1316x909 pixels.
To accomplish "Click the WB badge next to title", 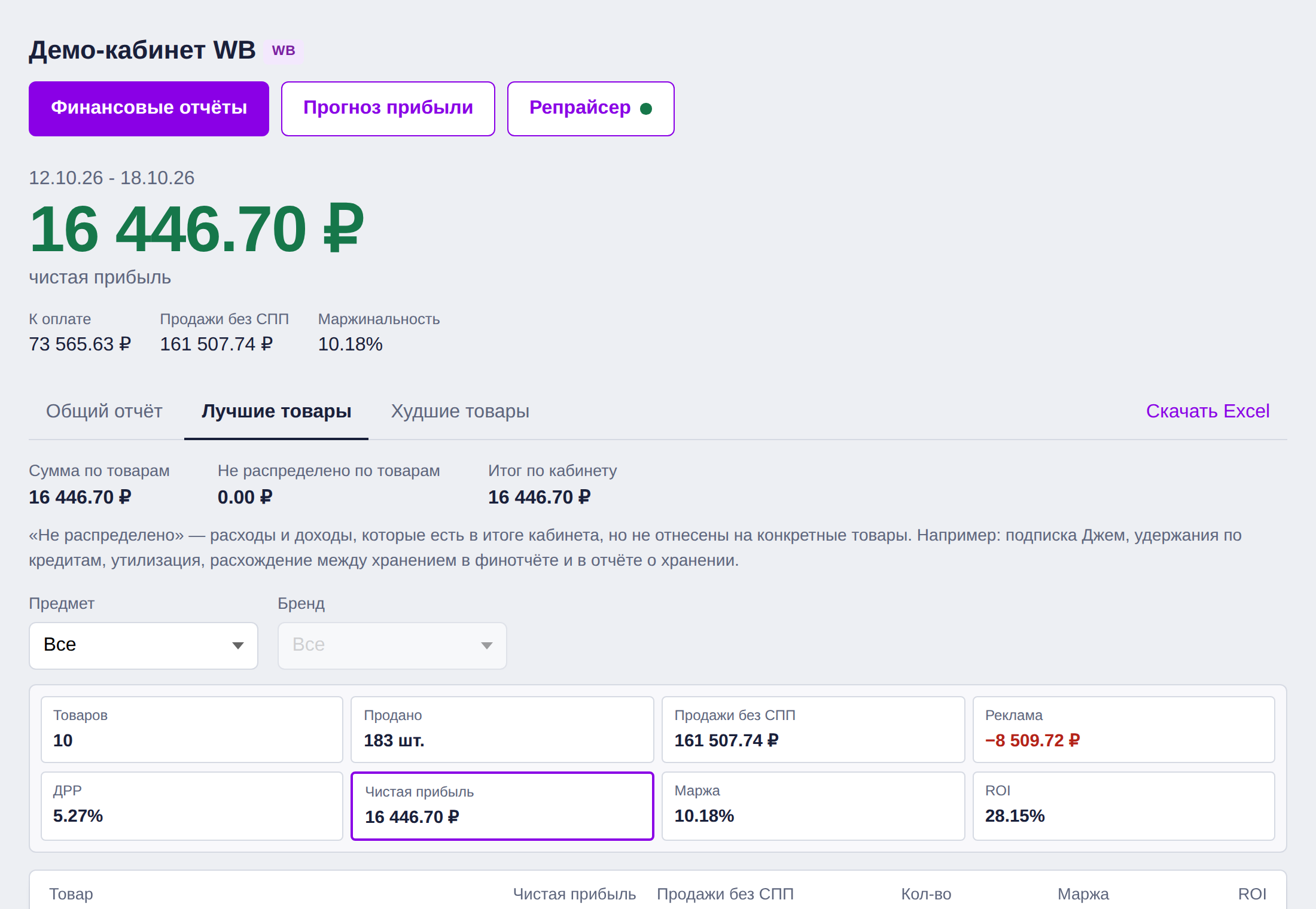I will point(284,51).
